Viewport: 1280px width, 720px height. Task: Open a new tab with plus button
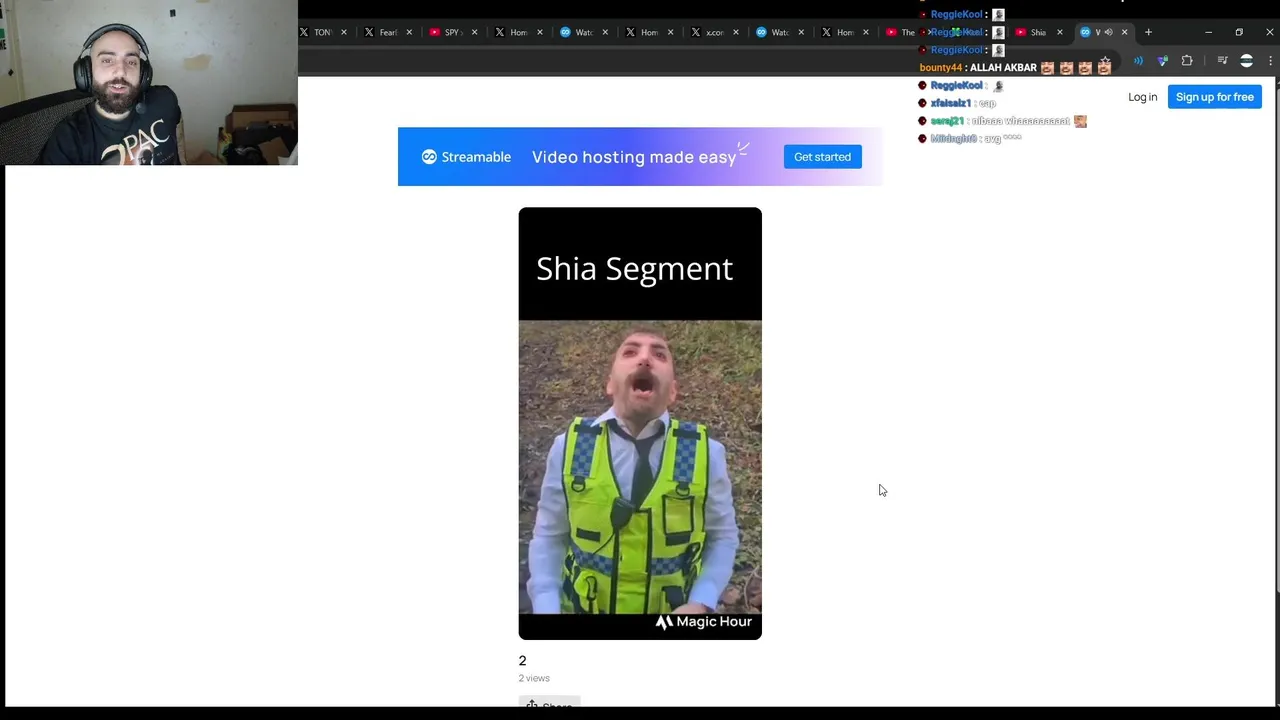point(1148,32)
